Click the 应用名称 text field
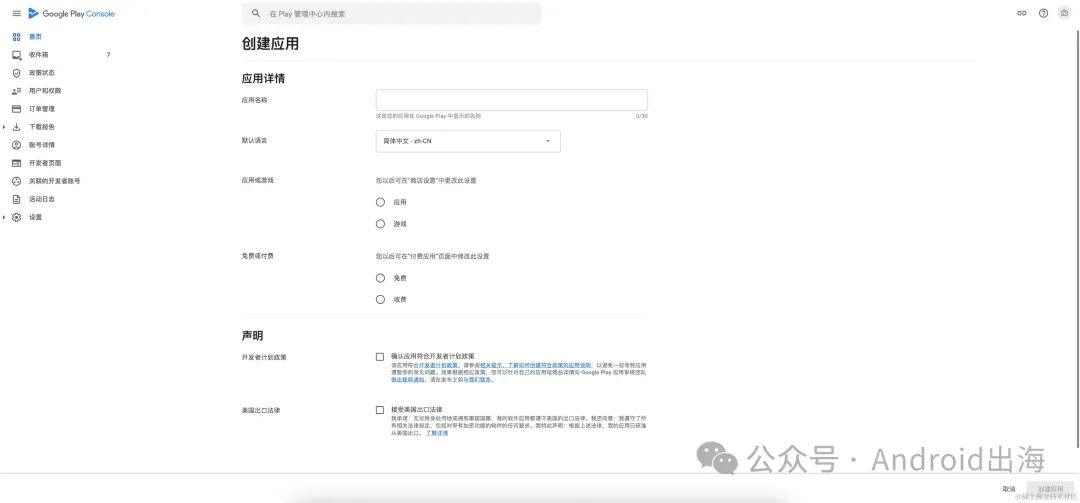 pyautogui.click(x=512, y=100)
